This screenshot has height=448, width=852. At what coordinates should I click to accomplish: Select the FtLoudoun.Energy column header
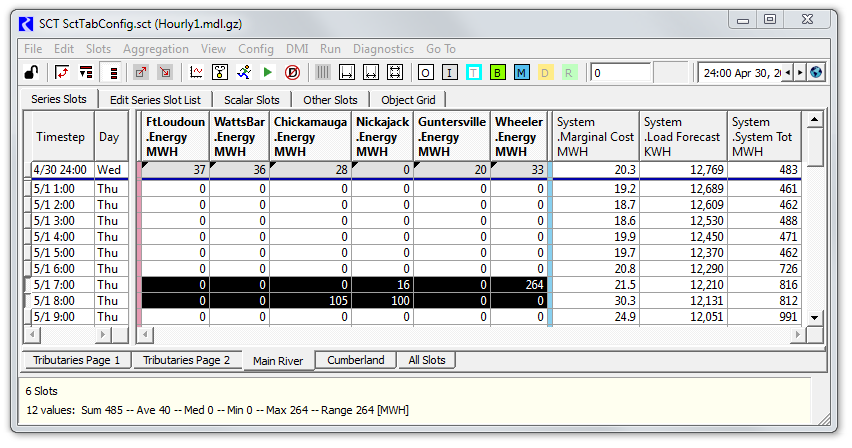point(176,136)
